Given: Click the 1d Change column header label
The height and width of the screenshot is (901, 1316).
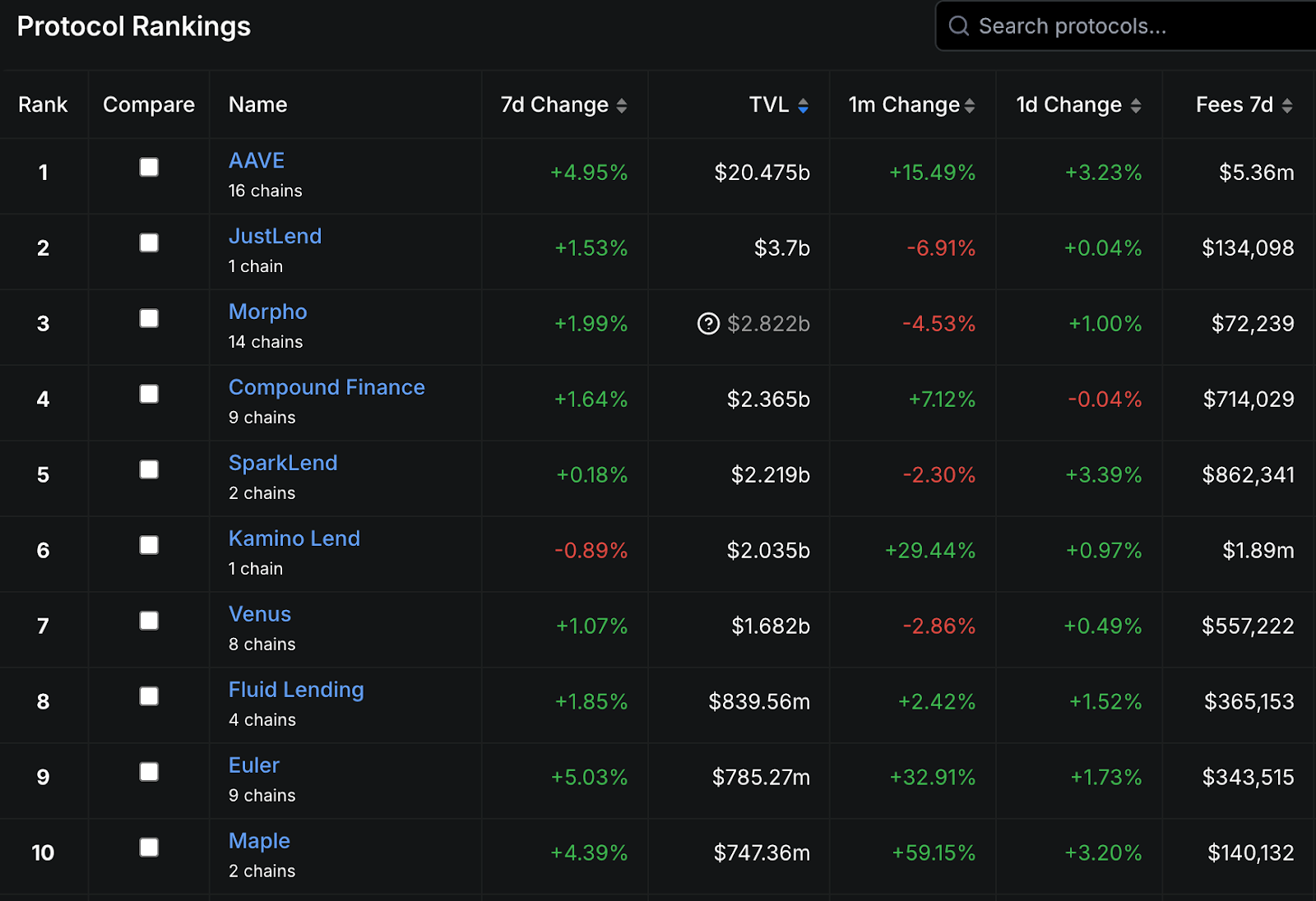Looking at the screenshot, I should pos(1068,105).
